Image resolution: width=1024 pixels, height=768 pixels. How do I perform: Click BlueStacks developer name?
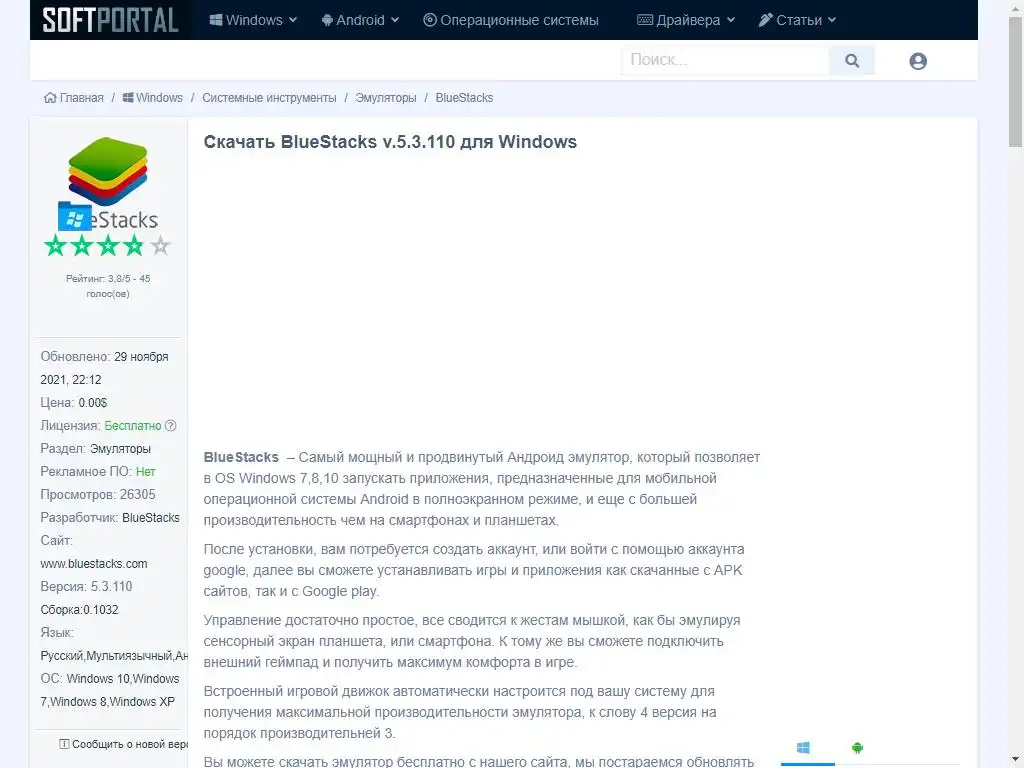151,517
